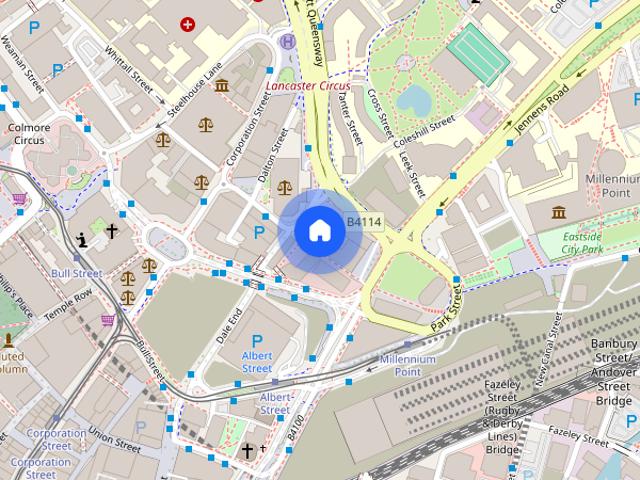Click the green tennis court area
The image size is (640, 480).
(478, 54)
